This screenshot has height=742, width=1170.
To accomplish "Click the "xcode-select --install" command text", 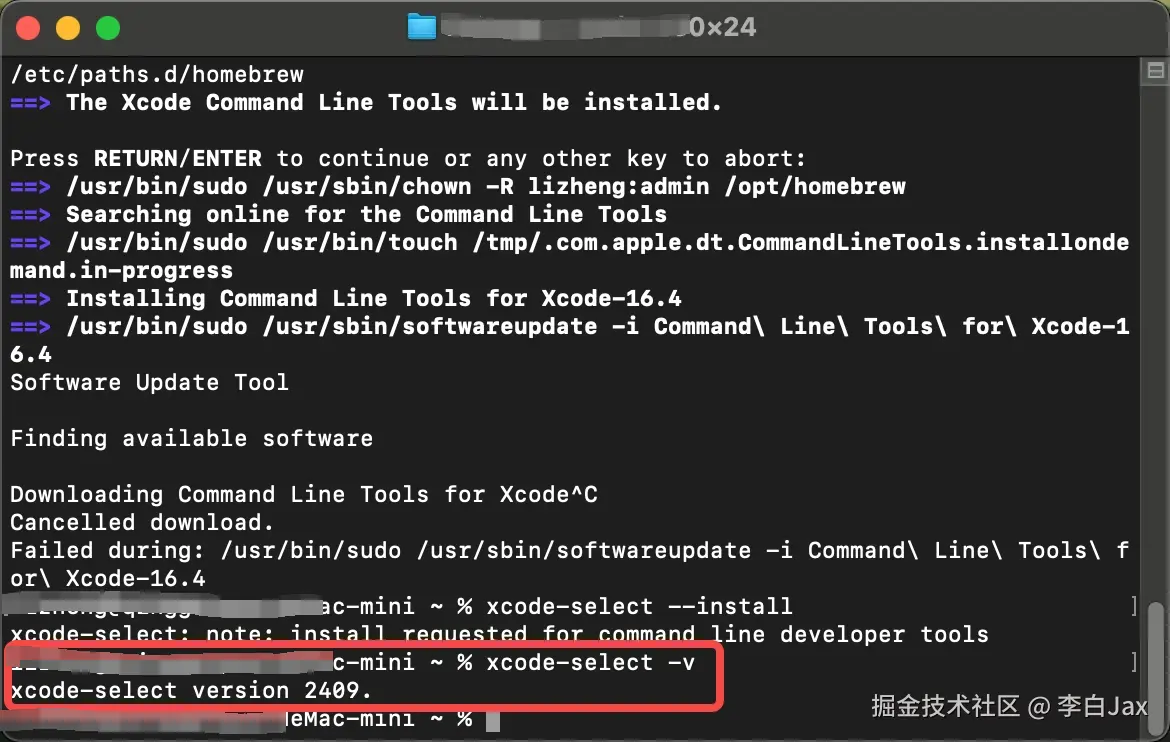I will [639, 606].
